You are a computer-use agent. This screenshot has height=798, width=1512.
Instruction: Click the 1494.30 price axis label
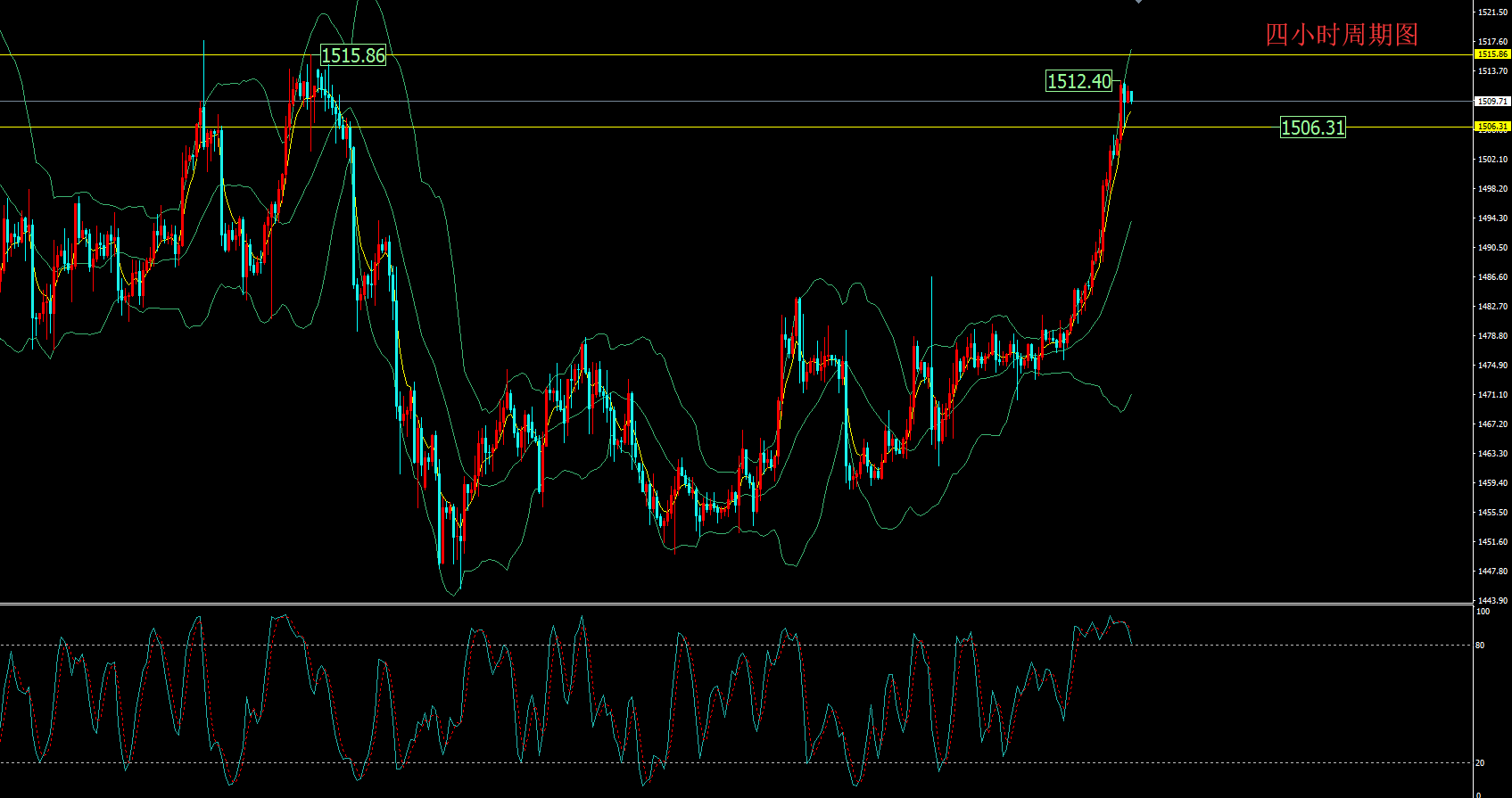[x=1492, y=218]
